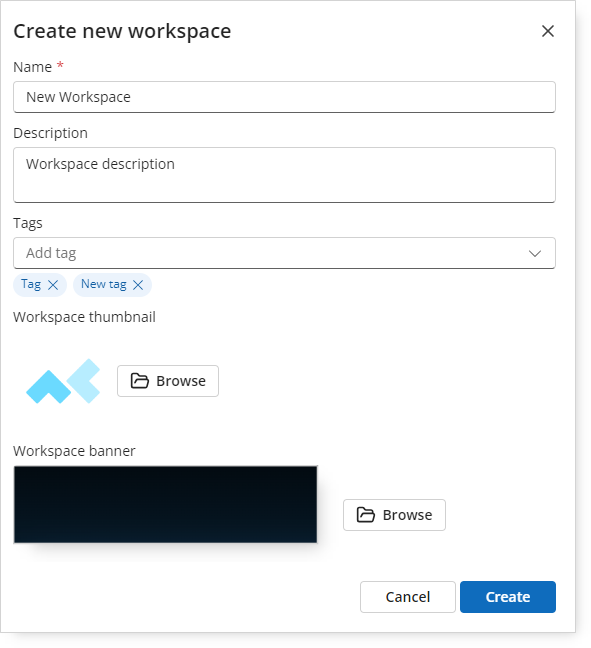Expand the Tags dropdown chevron

pyautogui.click(x=535, y=253)
